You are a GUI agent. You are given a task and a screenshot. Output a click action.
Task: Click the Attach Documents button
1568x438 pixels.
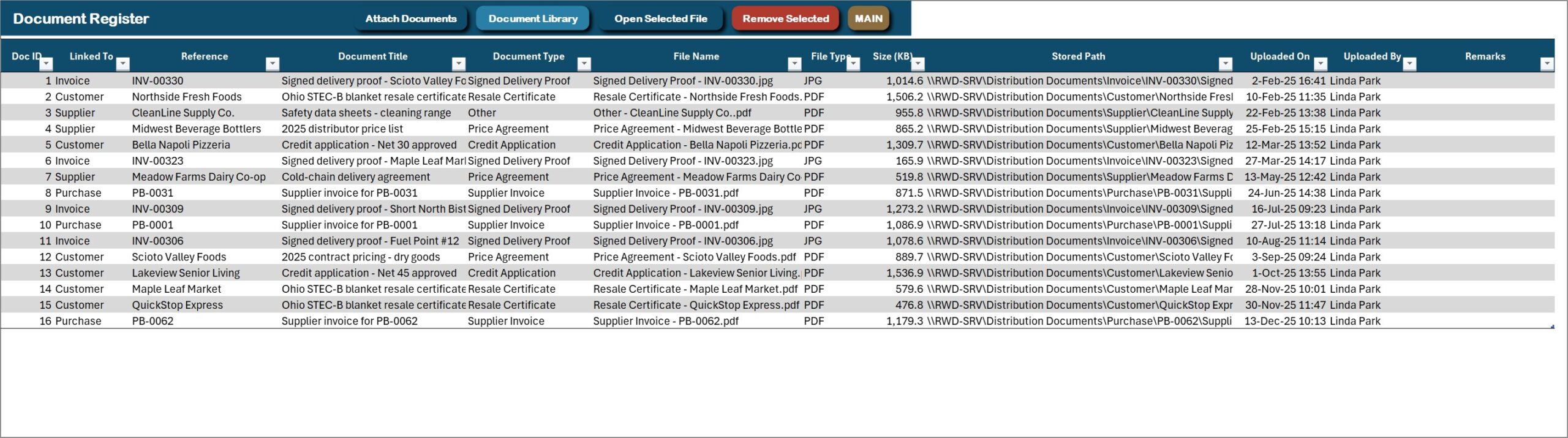coord(410,18)
